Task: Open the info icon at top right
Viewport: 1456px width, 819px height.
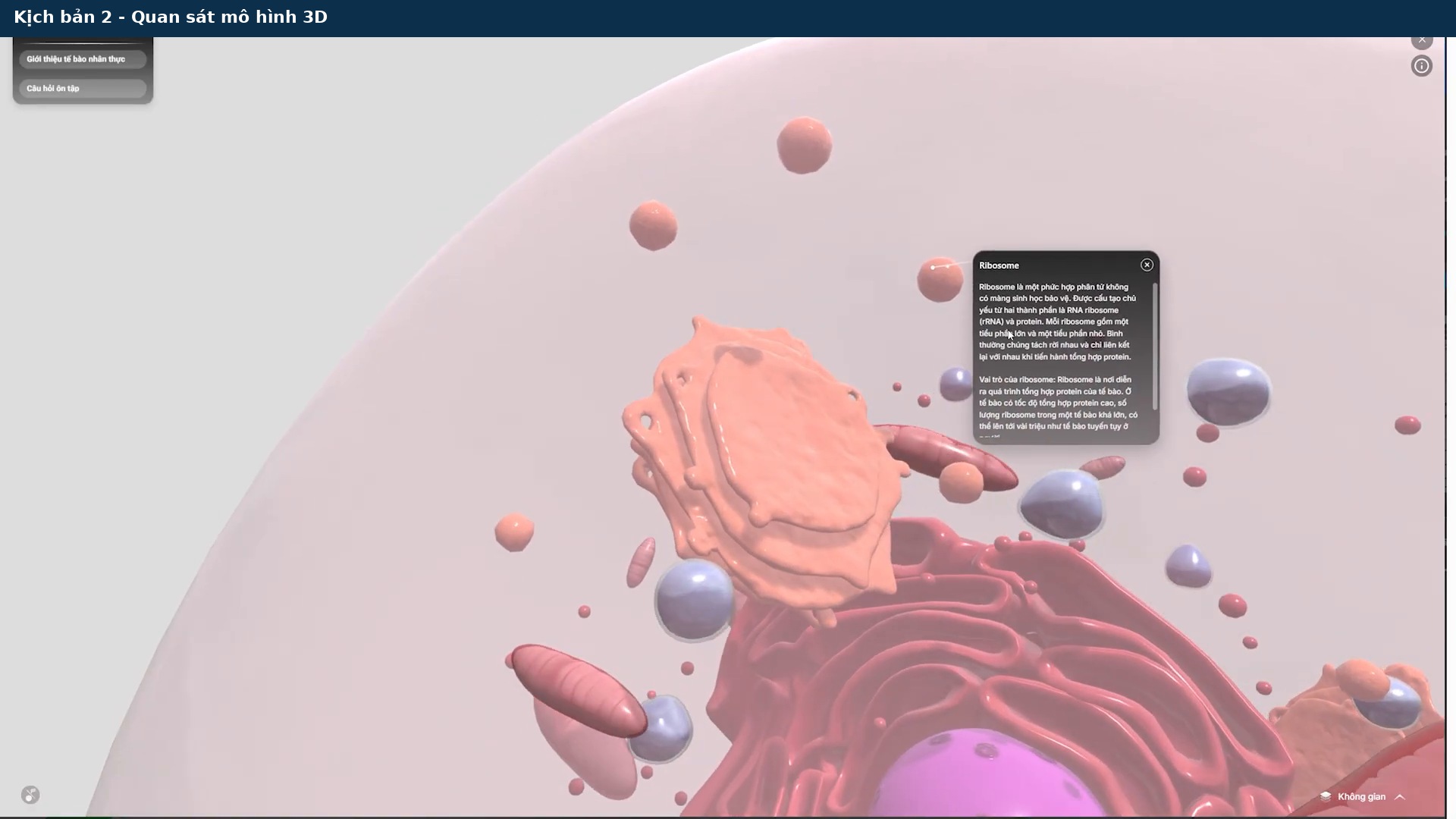Action: pos(1421,66)
